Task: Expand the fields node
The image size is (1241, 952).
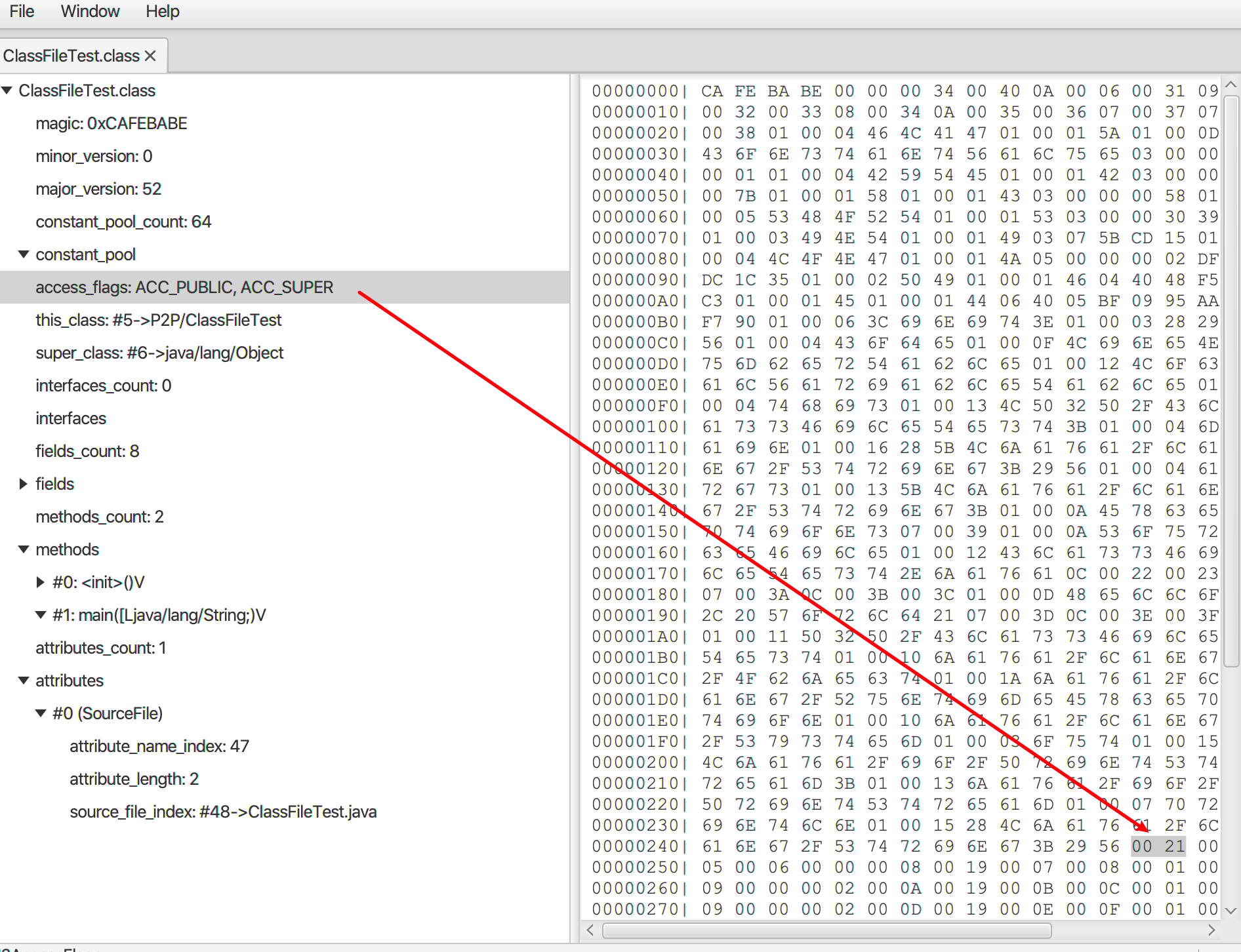Action: (x=24, y=484)
